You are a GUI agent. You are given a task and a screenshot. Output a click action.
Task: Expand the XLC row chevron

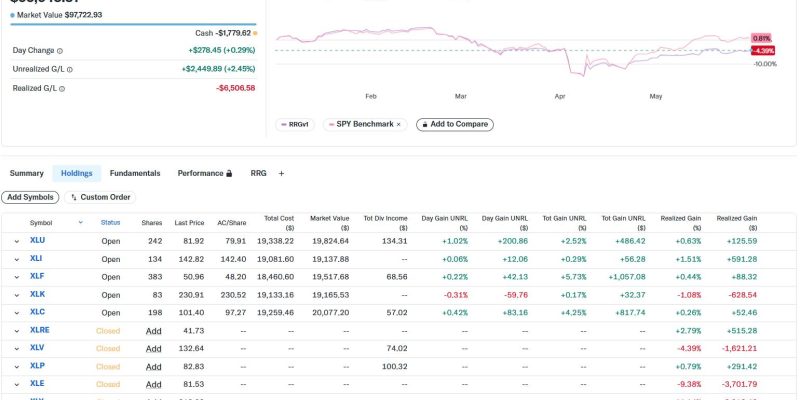tap(16, 313)
